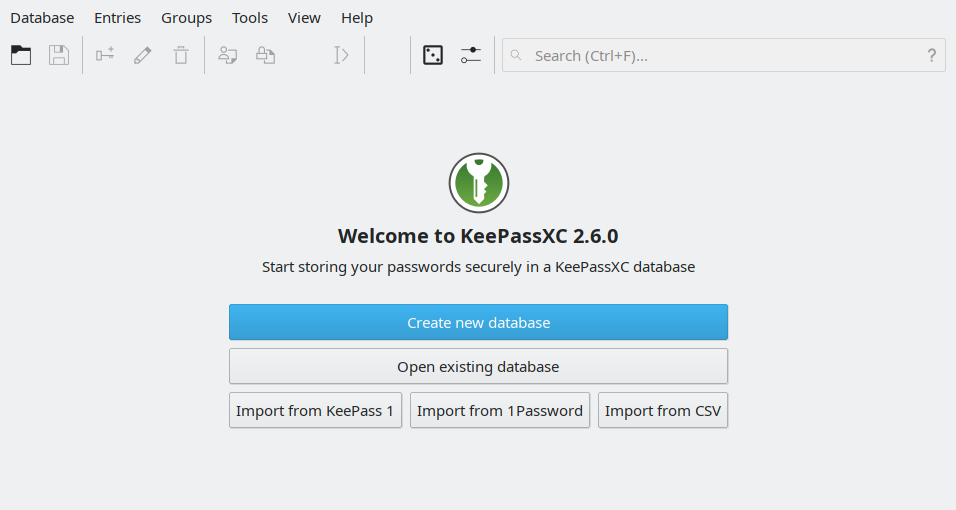Open the Tools menu
The height and width of the screenshot is (510, 956).
pos(249,18)
